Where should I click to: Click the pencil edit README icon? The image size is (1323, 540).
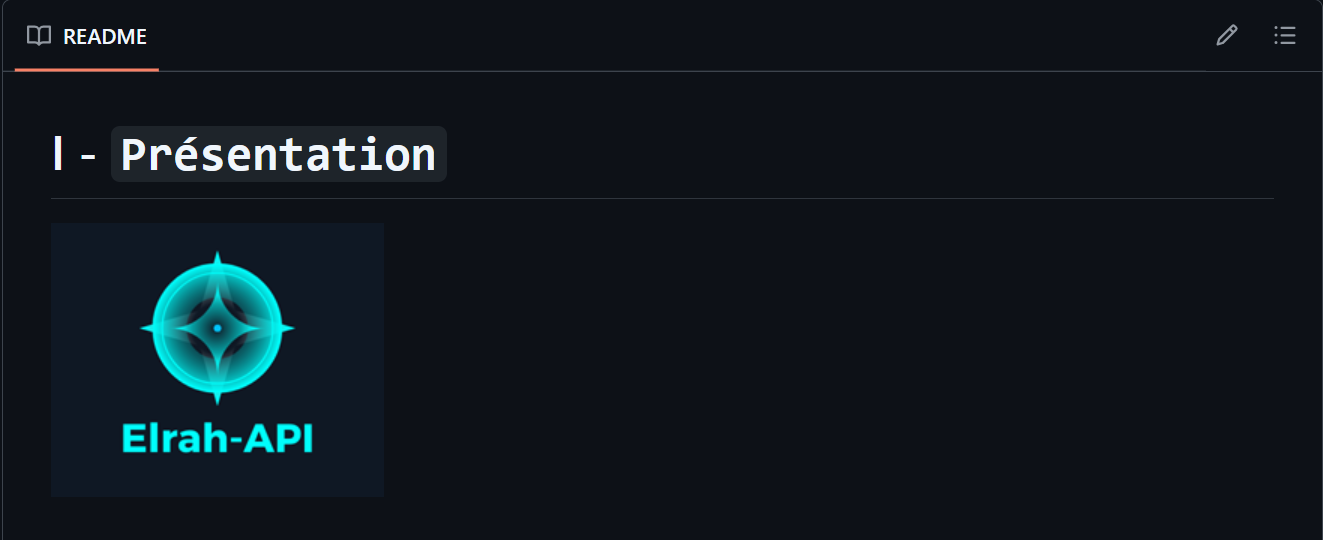click(1227, 36)
